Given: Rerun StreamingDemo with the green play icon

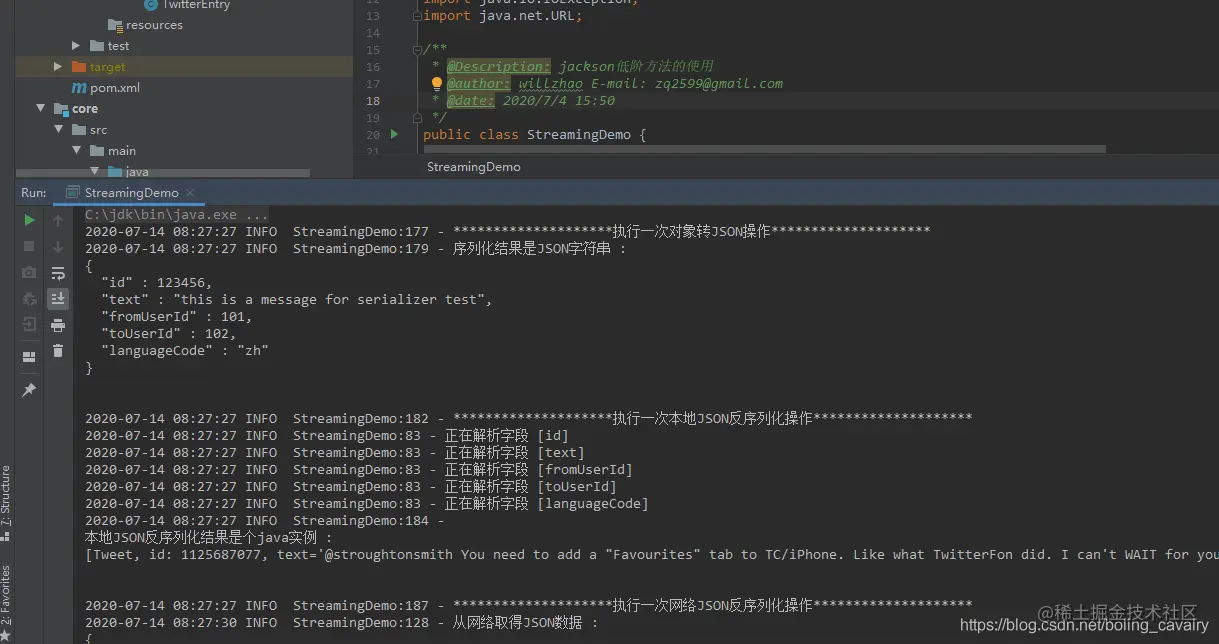Looking at the screenshot, I should click(x=29, y=220).
